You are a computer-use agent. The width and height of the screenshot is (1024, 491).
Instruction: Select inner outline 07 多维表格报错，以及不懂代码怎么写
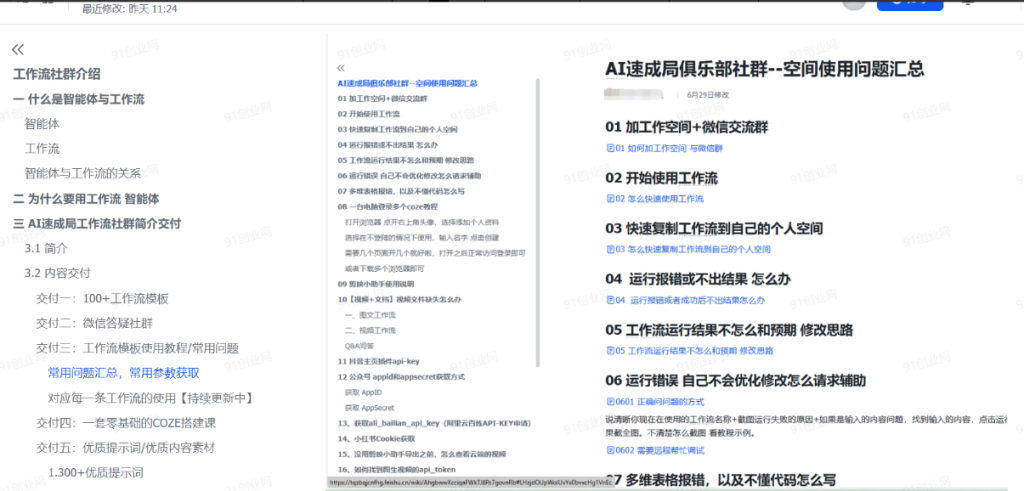tap(401, 191)
